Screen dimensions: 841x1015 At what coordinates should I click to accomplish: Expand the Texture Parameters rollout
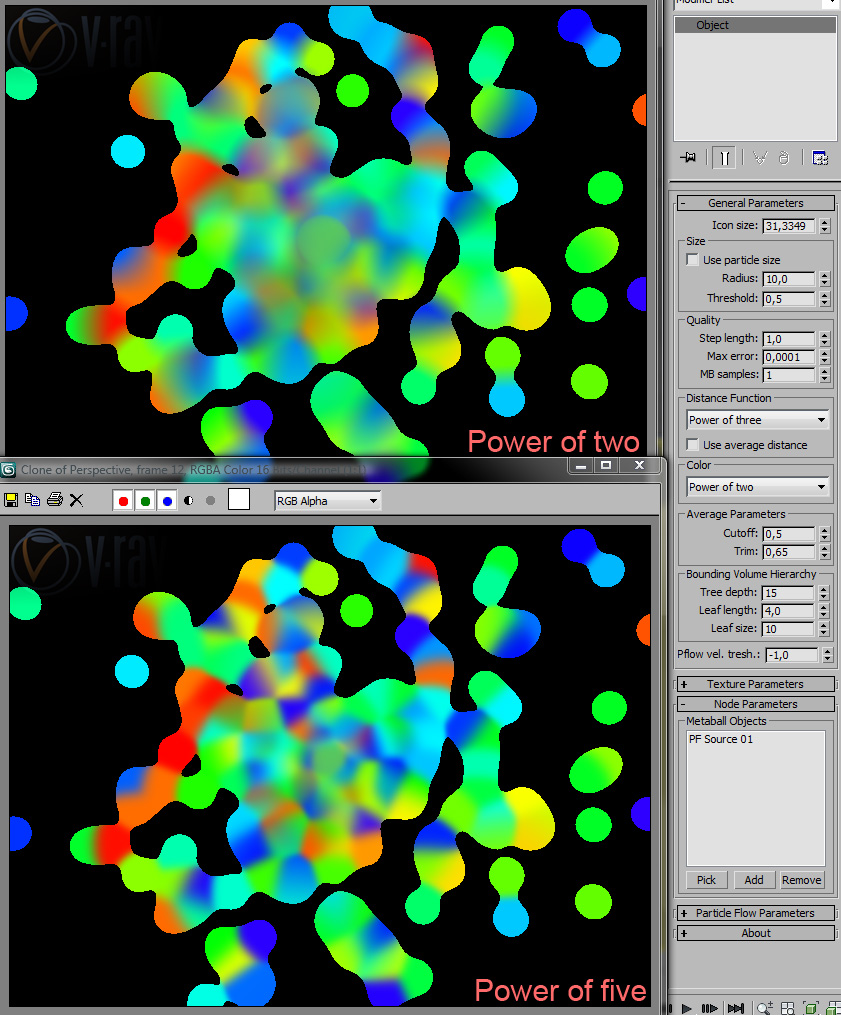click(x=755, y=684)
